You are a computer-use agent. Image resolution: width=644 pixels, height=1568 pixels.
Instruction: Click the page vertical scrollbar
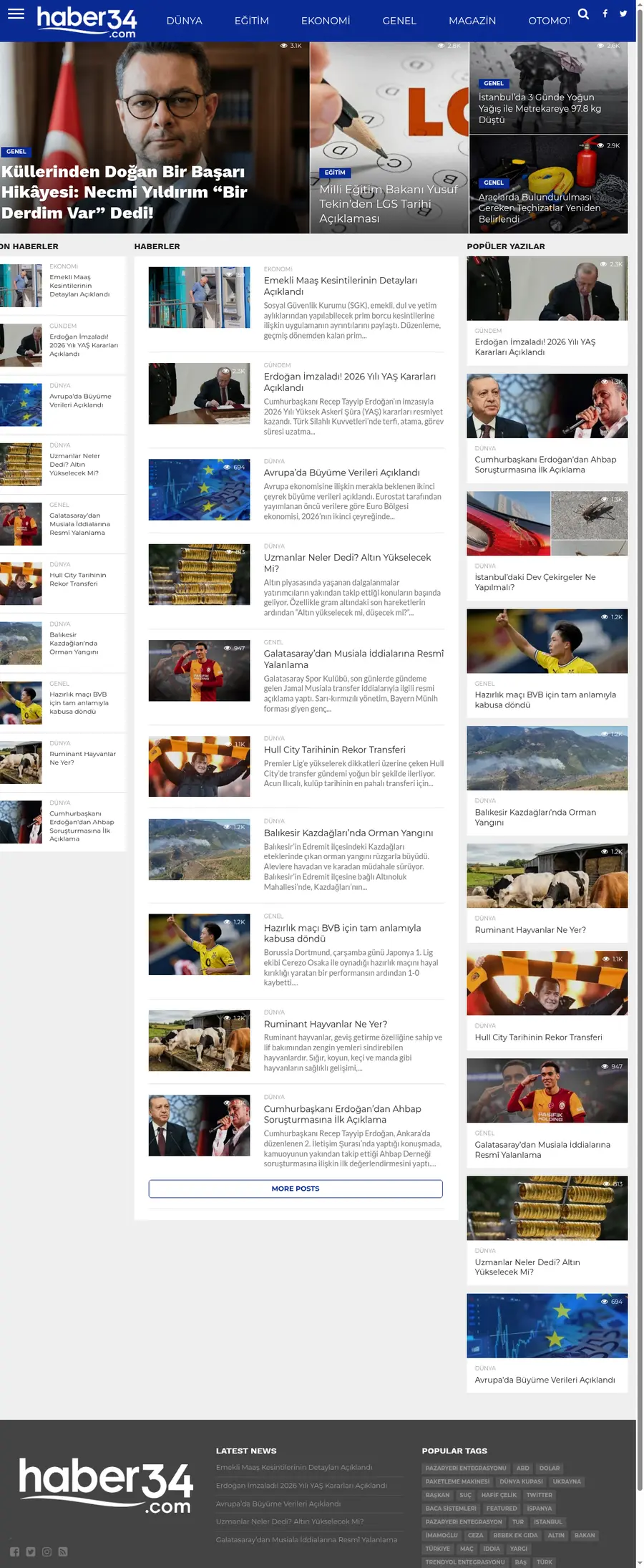tap(640, 784)
